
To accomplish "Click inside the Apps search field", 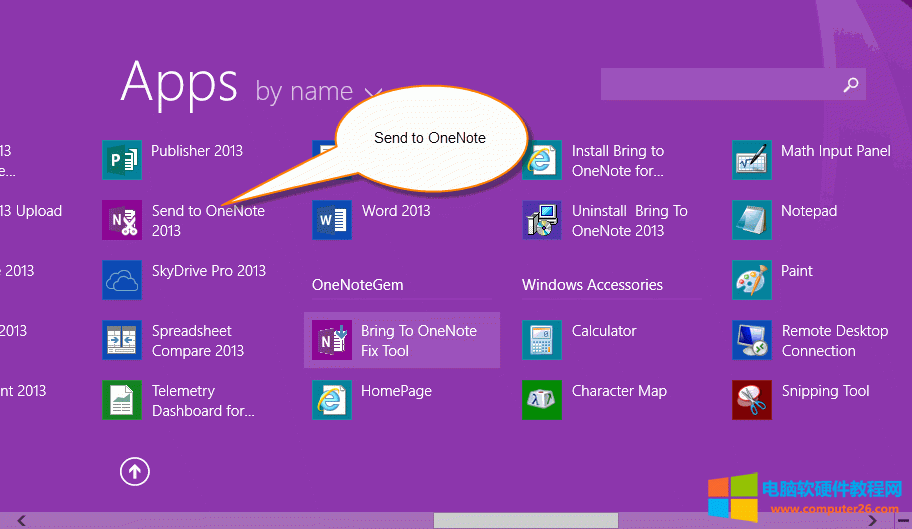I will pos(720,85).
